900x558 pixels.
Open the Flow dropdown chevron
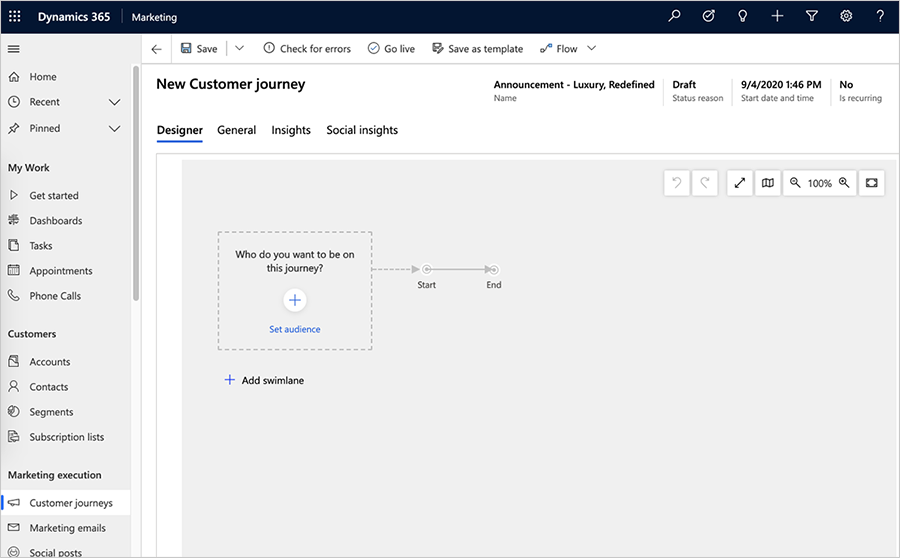(x=592, y=49)
